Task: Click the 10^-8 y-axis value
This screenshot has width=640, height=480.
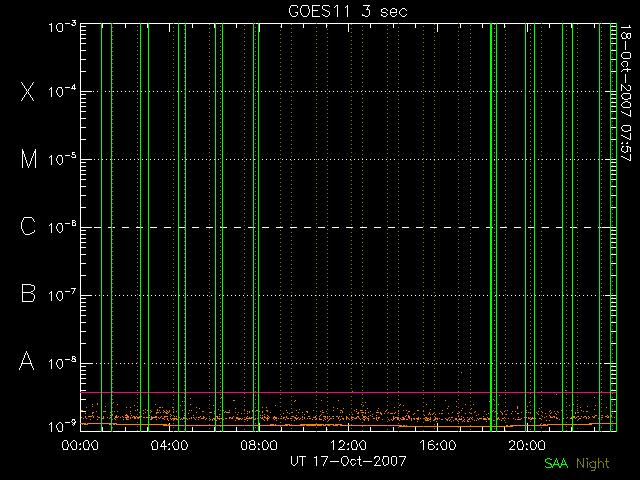Action: coord(62,363)
